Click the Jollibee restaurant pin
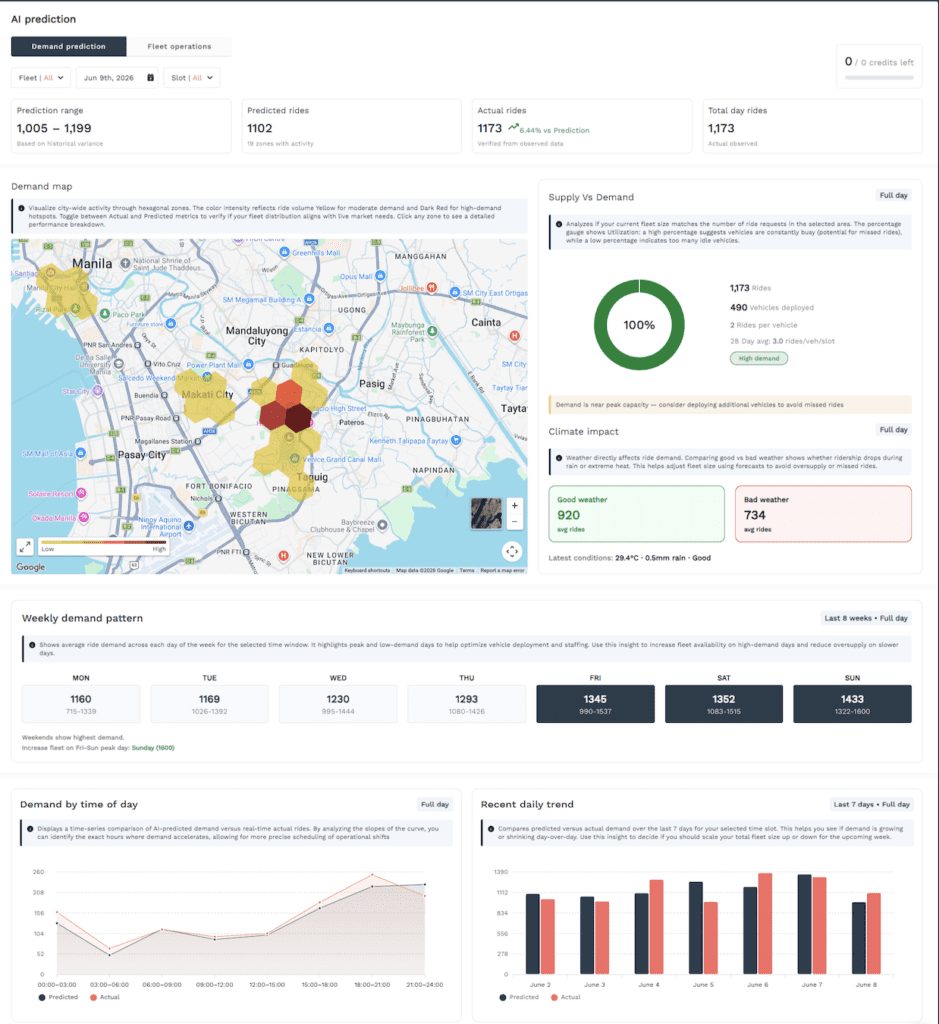 432,287
